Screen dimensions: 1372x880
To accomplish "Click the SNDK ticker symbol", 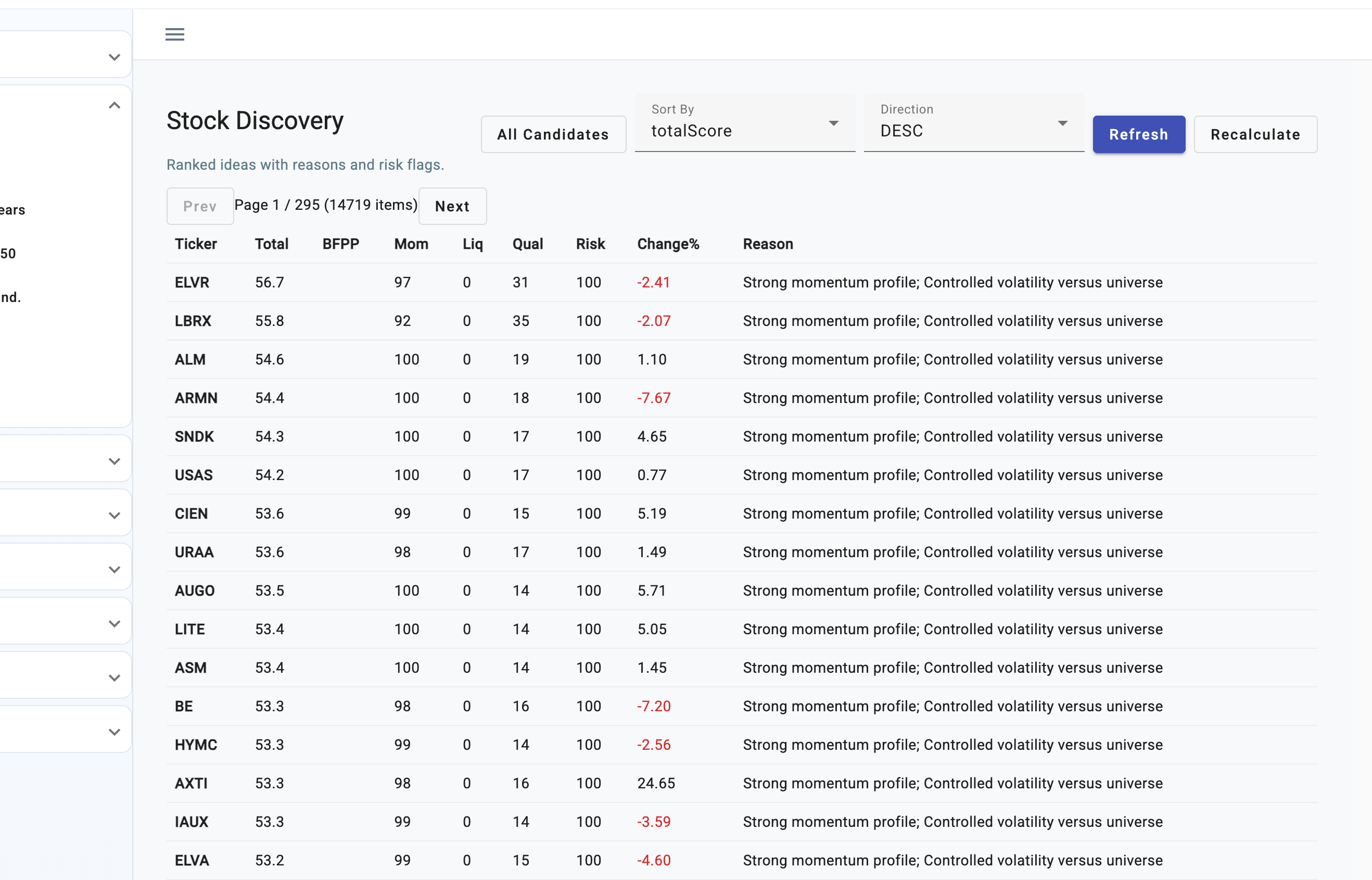I will pyautogui.click(x=194, y=436).
